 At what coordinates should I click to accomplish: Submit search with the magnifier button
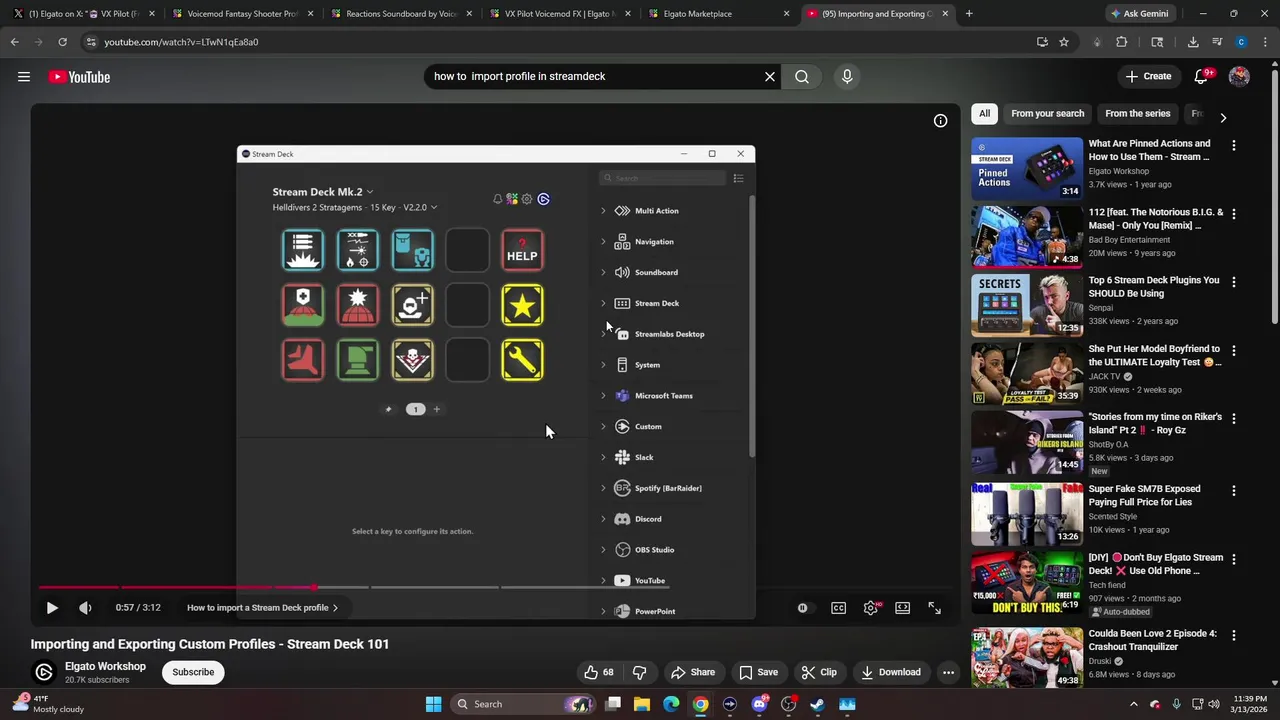pyautogui.click(x=802, y=76)
